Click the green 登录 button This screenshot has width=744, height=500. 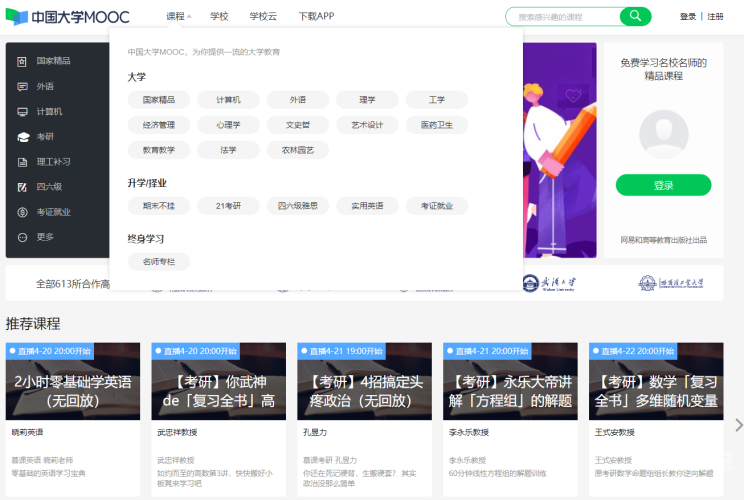pyautogui.click(x=663, y=185)
